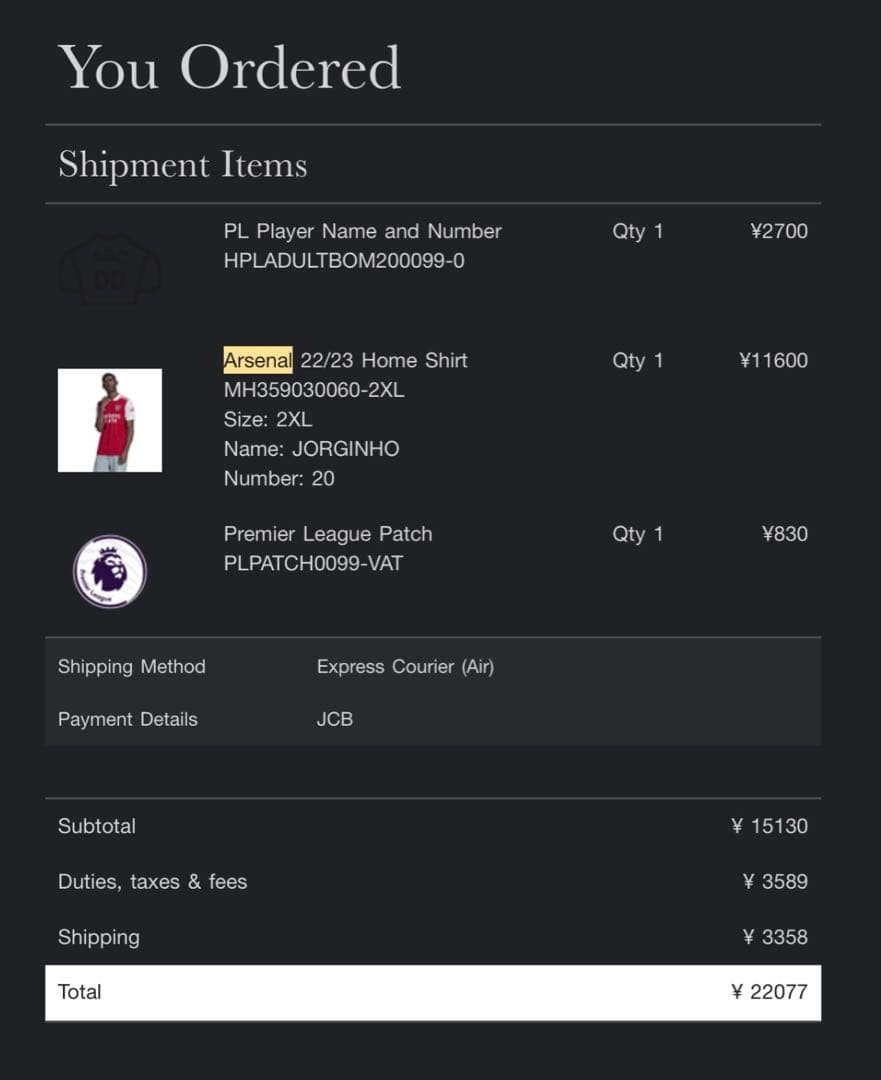
Task: Click the Number: 20 detail
Action: (x=279, y=478)
